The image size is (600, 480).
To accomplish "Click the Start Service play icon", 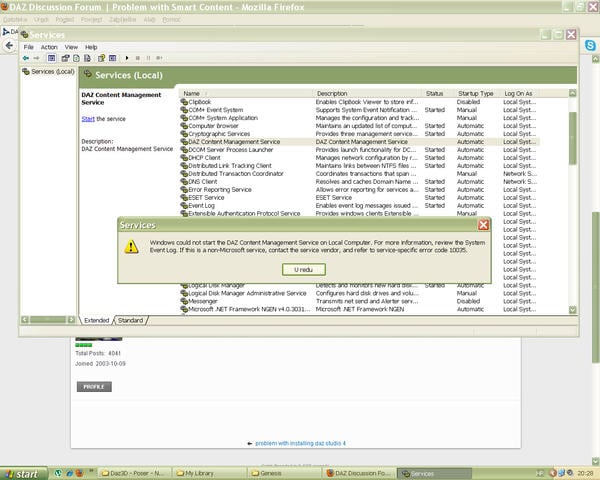I will click(127, 58).
